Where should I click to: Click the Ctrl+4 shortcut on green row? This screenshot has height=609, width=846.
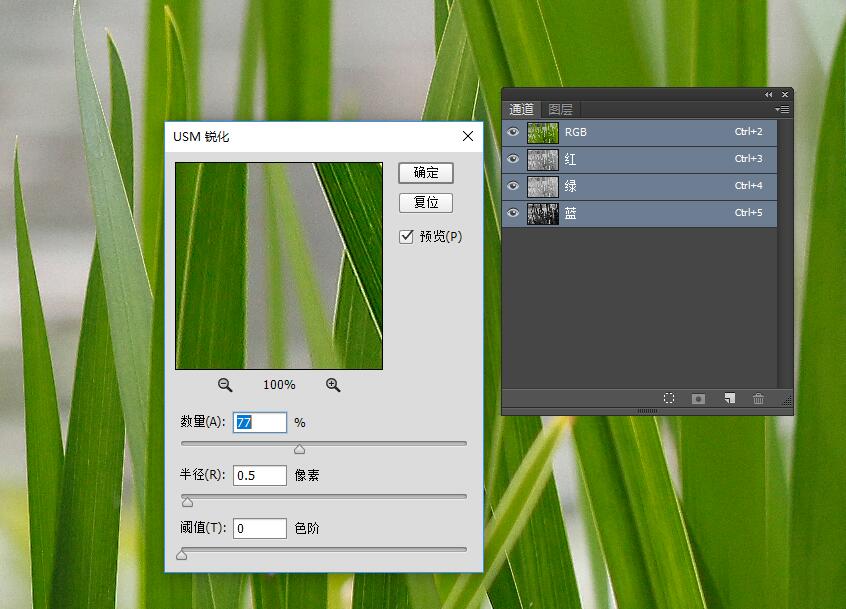coord(748,186)
